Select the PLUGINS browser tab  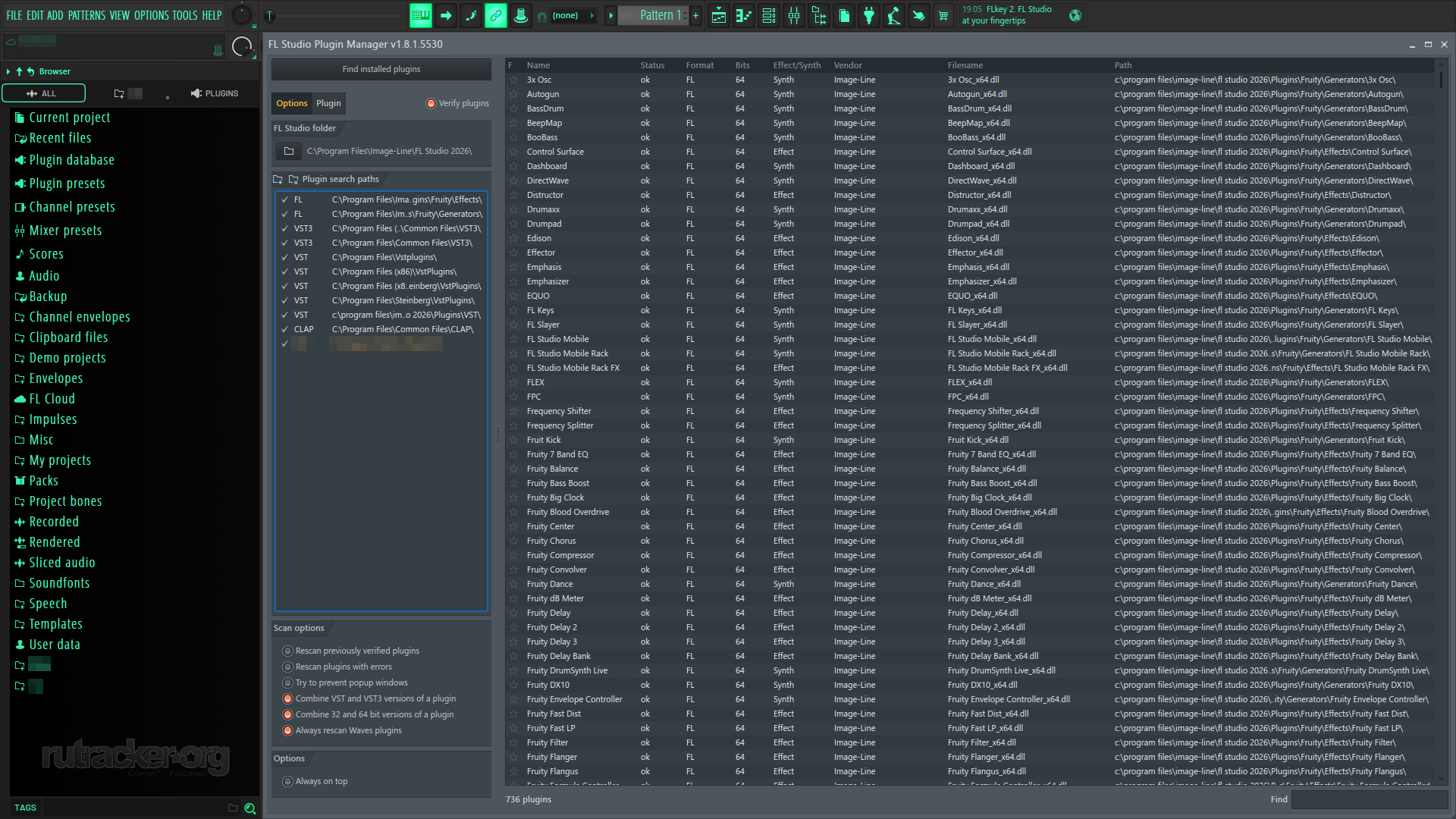coord(215,93)
